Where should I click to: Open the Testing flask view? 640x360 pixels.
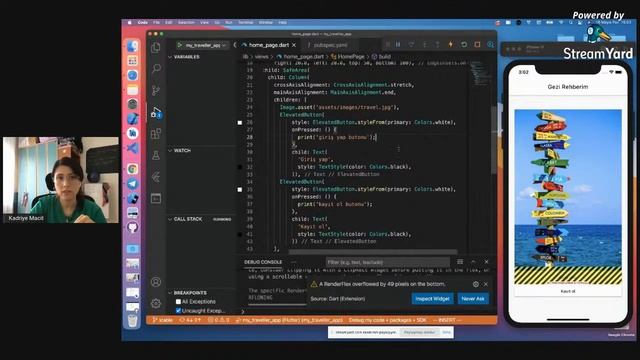pos(156,155)
